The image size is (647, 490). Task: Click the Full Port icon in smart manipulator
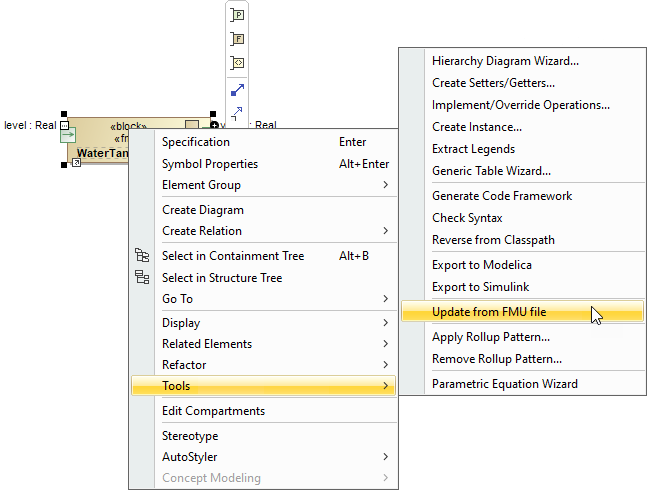237,39
